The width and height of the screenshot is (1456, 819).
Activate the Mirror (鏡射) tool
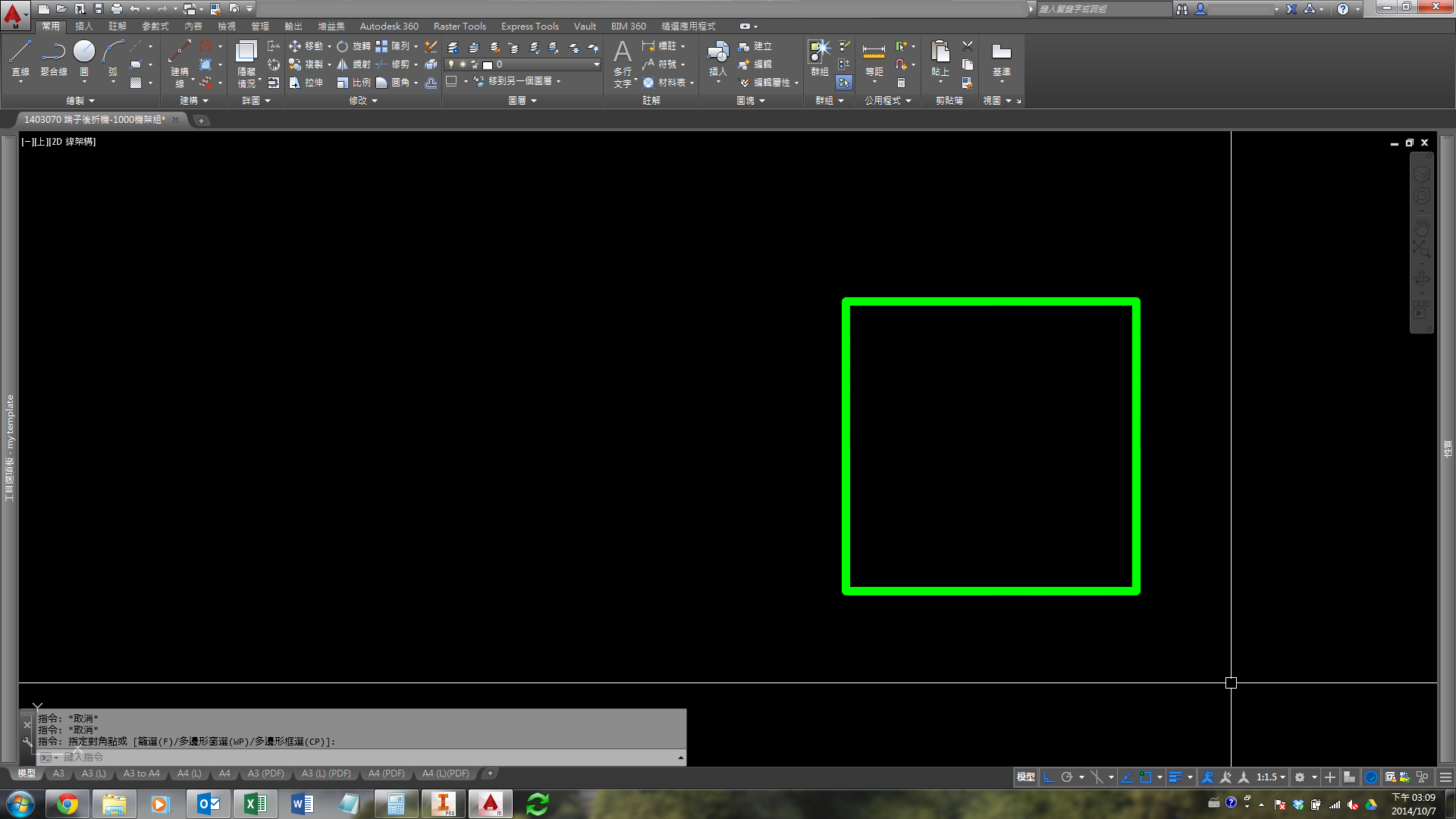pos(353,64)
